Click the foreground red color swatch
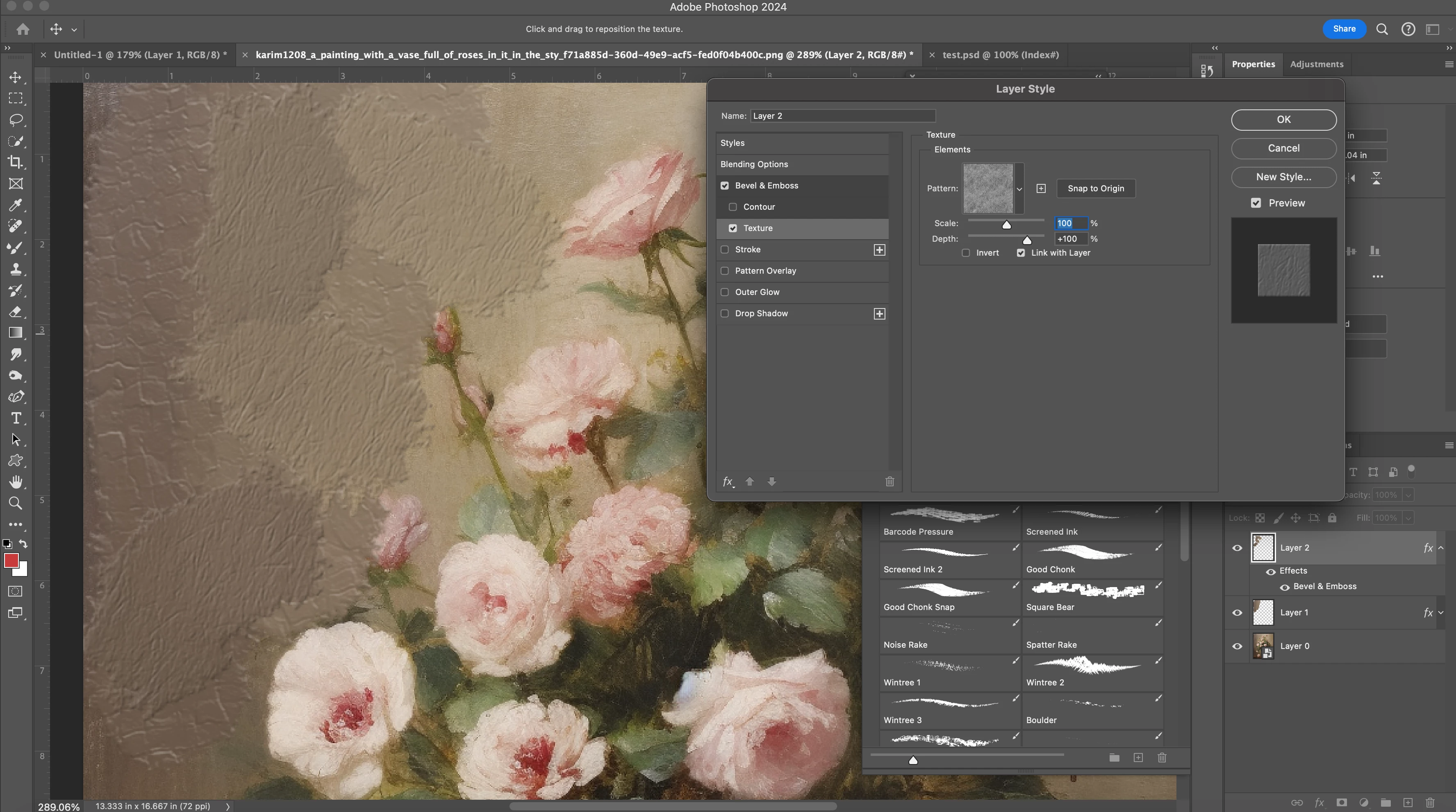Image resolution: width=1456 pixels, height=812 pixels. coord(11,560)
